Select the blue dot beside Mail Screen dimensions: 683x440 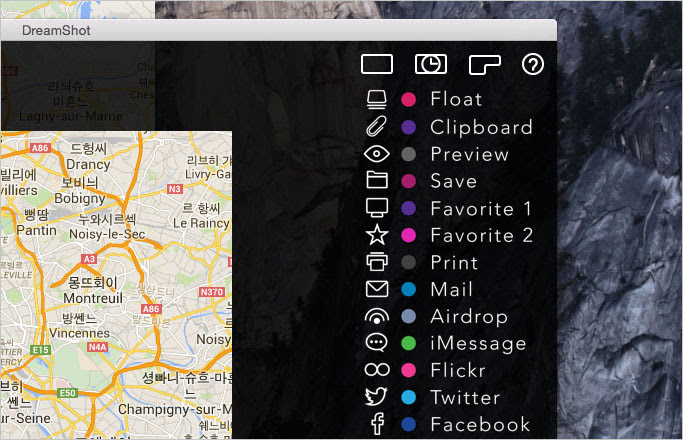tap(408, 289)
